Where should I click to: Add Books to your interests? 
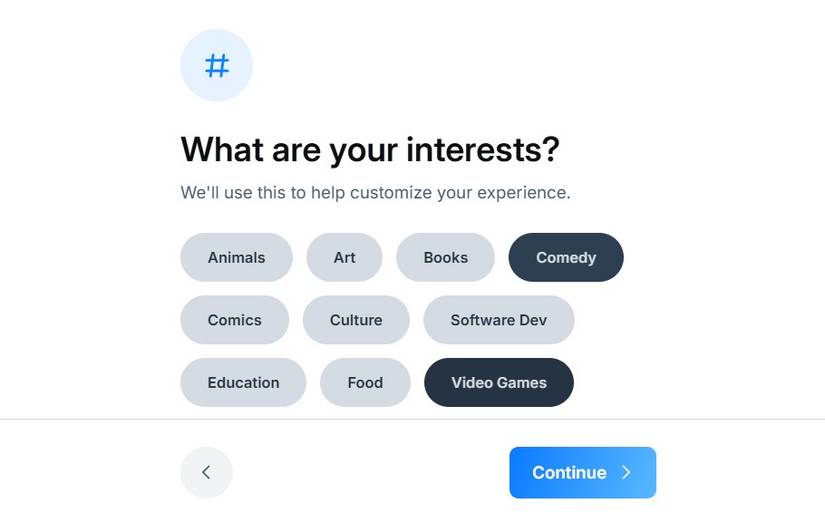click(x=445, y=257)
